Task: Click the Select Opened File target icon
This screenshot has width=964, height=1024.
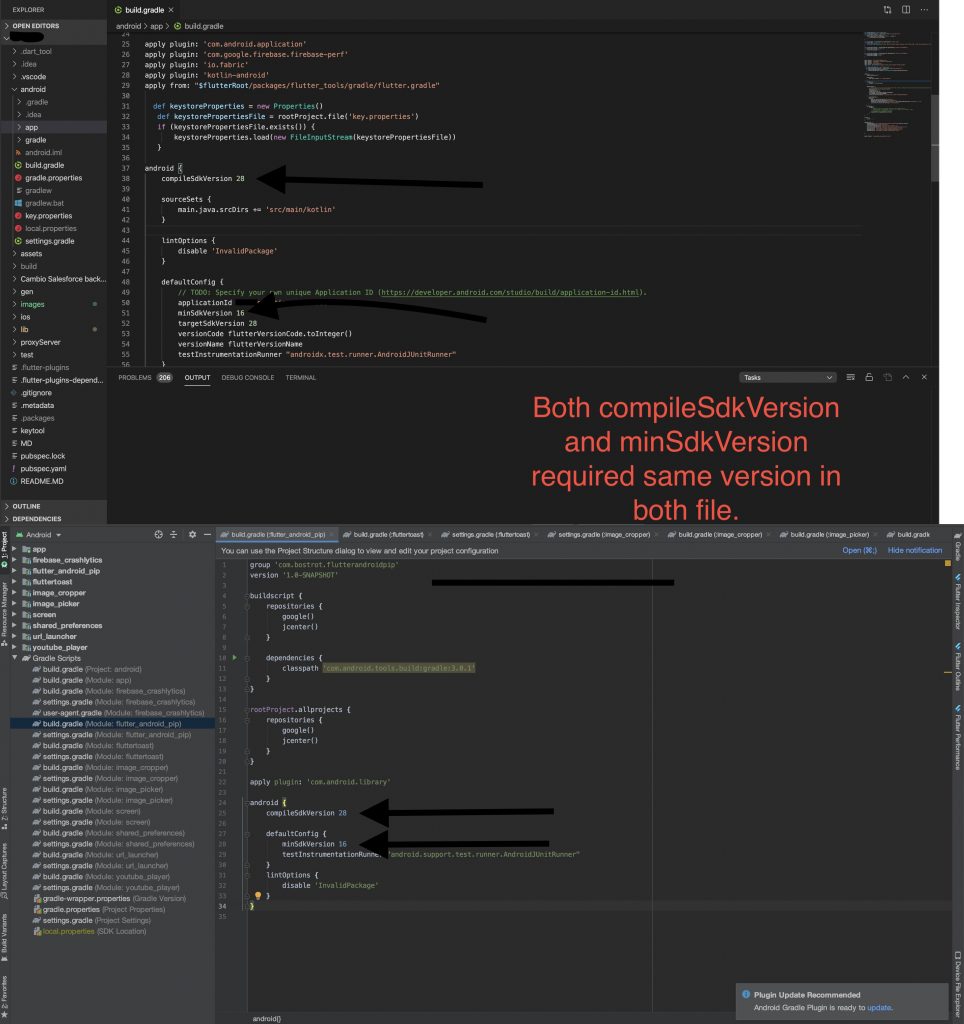Action: click(157, 535)
